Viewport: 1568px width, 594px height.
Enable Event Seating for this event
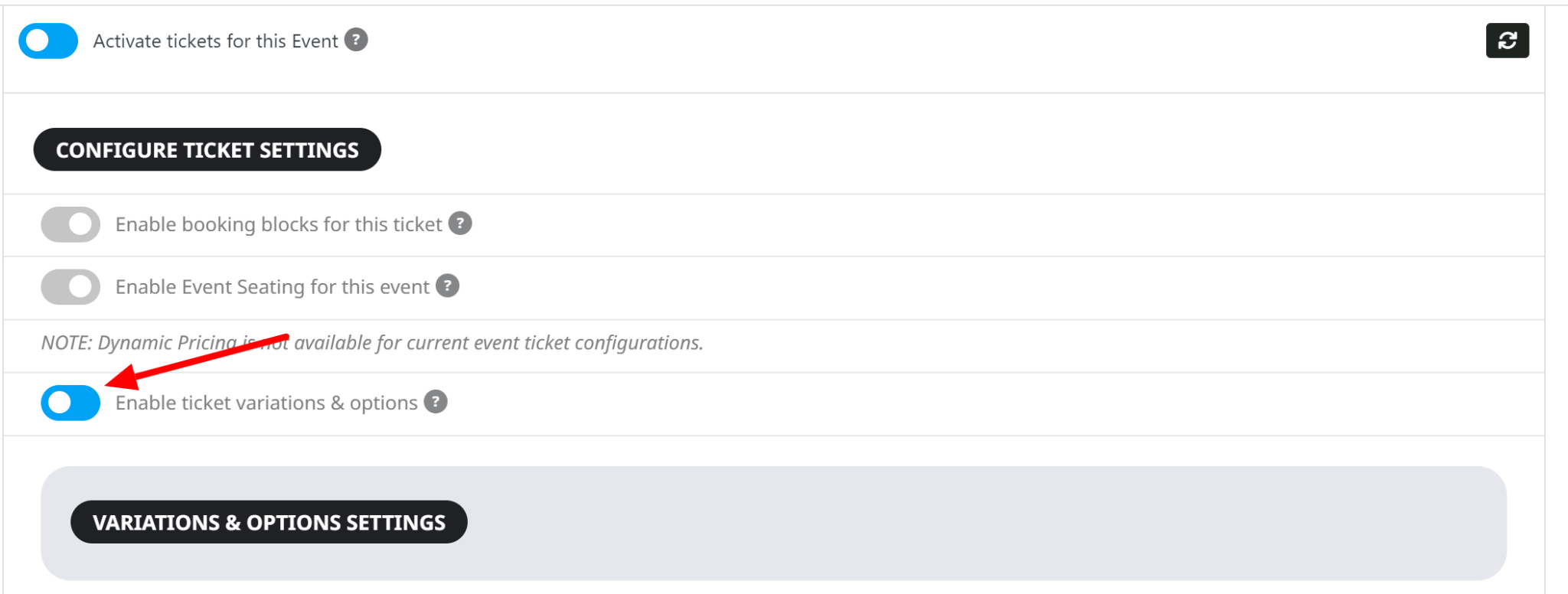coord(70,286)
